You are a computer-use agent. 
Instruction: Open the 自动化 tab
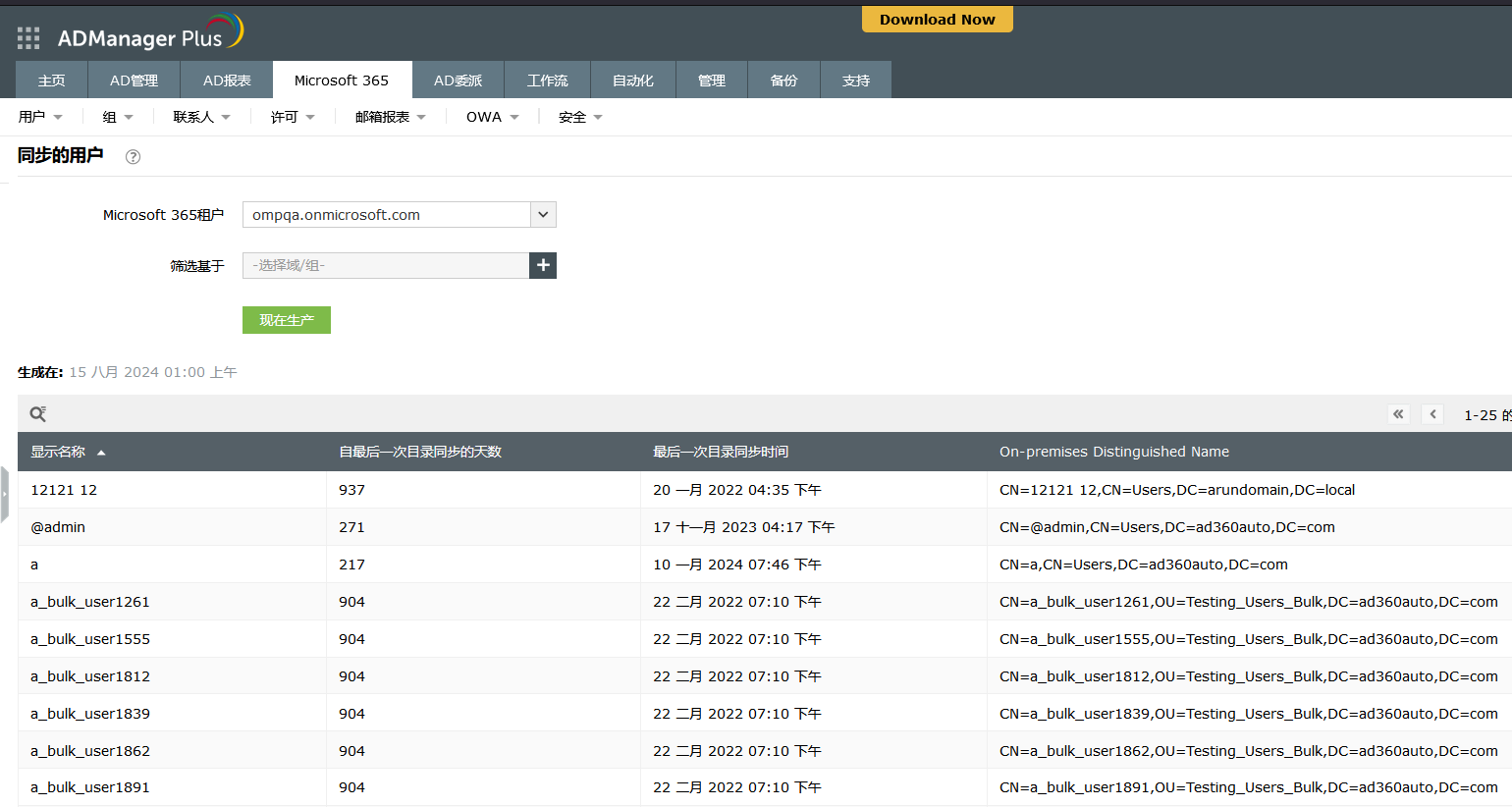click(632, 81)
